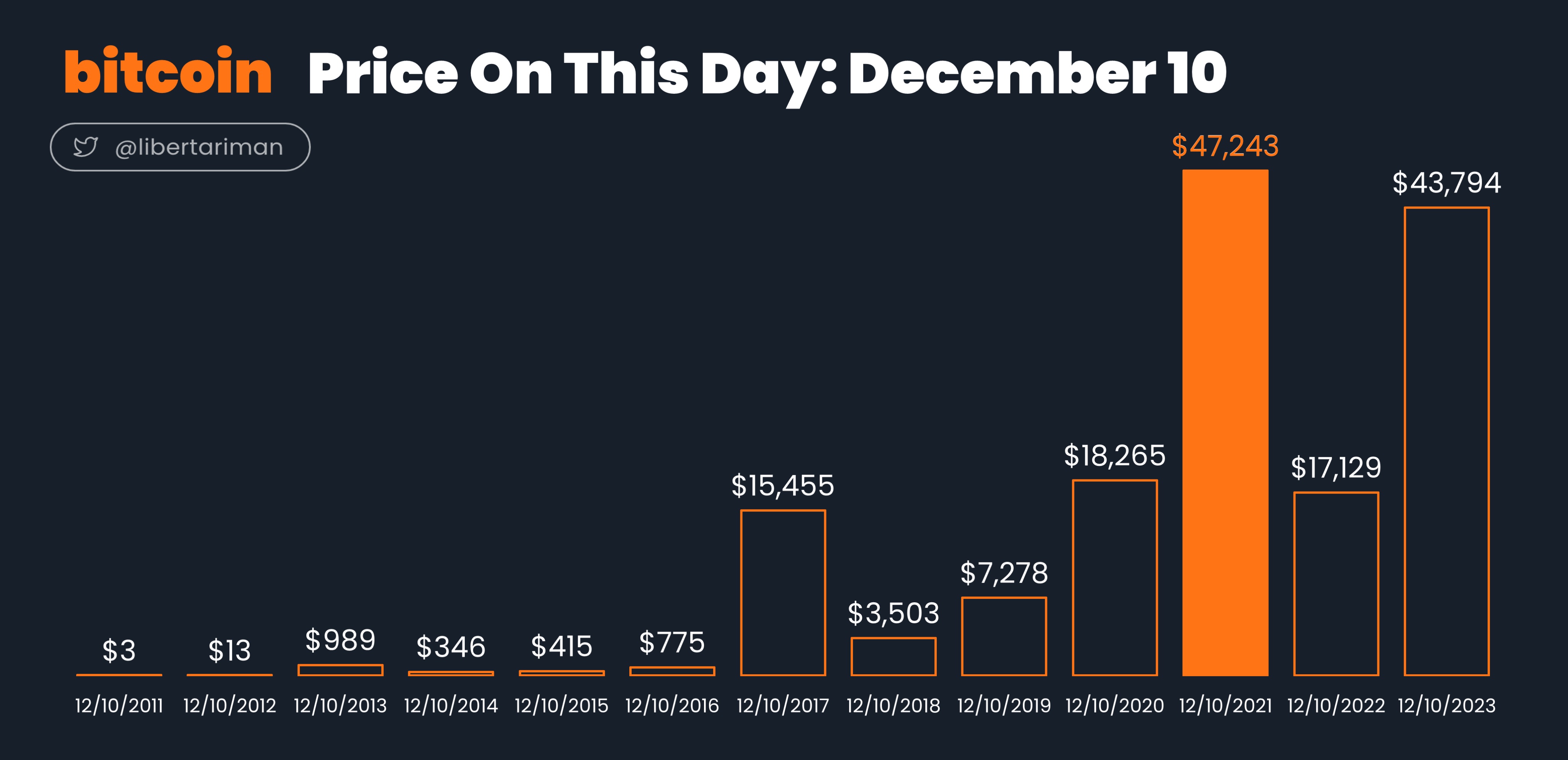Click the $18,265 value label
Viewport: 1568px width, 760px height.
(1114, 456)
